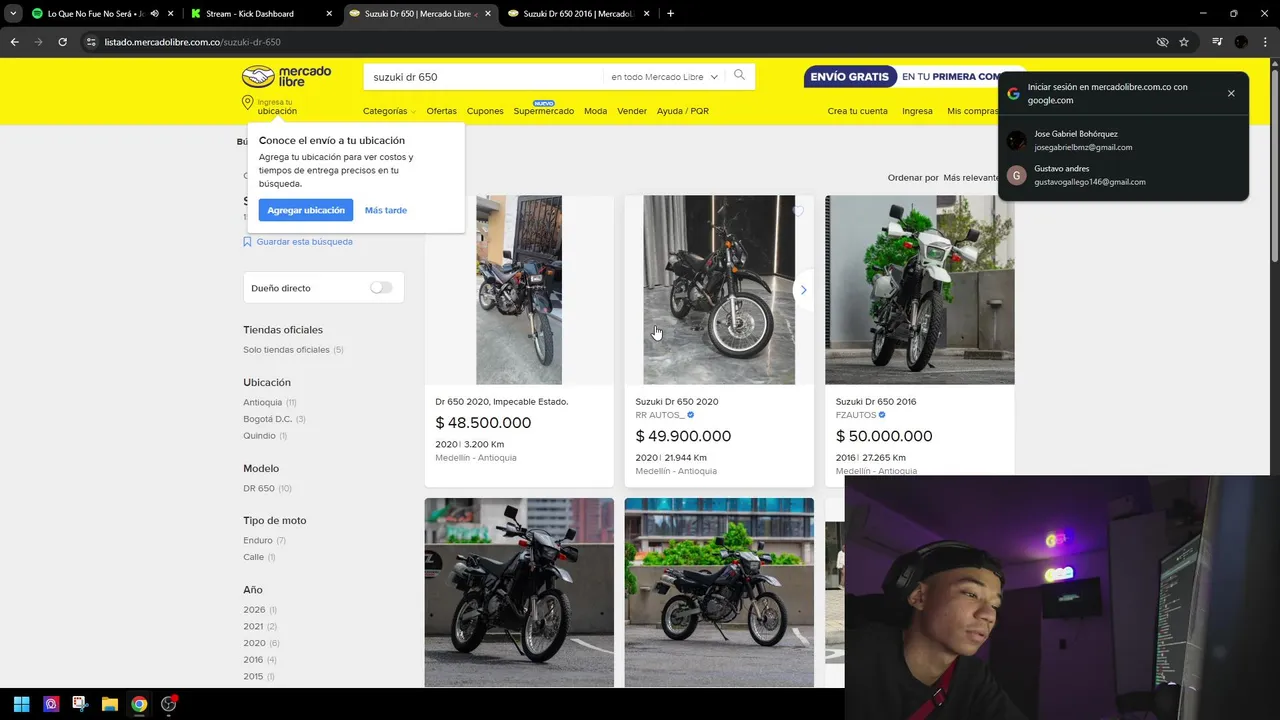Switch to Suzuki Dr 650 2016 tab
This screenshot has width=1280, height=720.
click(577, 14)
